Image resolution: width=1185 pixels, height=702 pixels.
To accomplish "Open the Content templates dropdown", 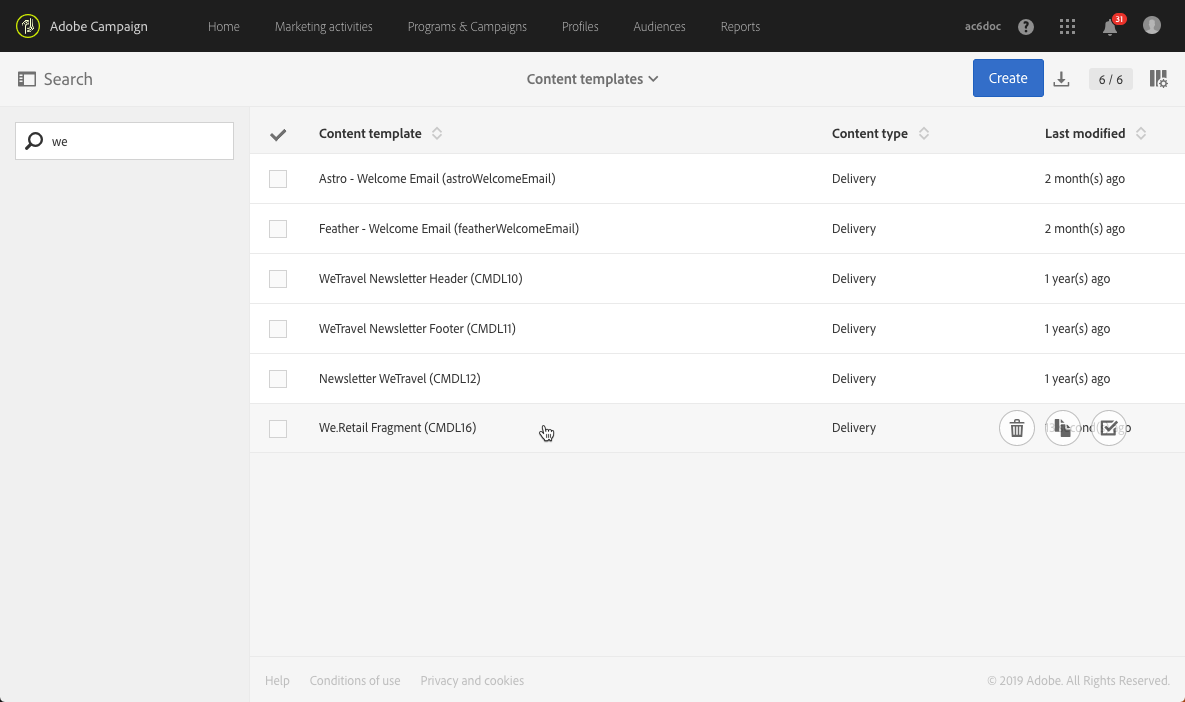I will [592, 79].
